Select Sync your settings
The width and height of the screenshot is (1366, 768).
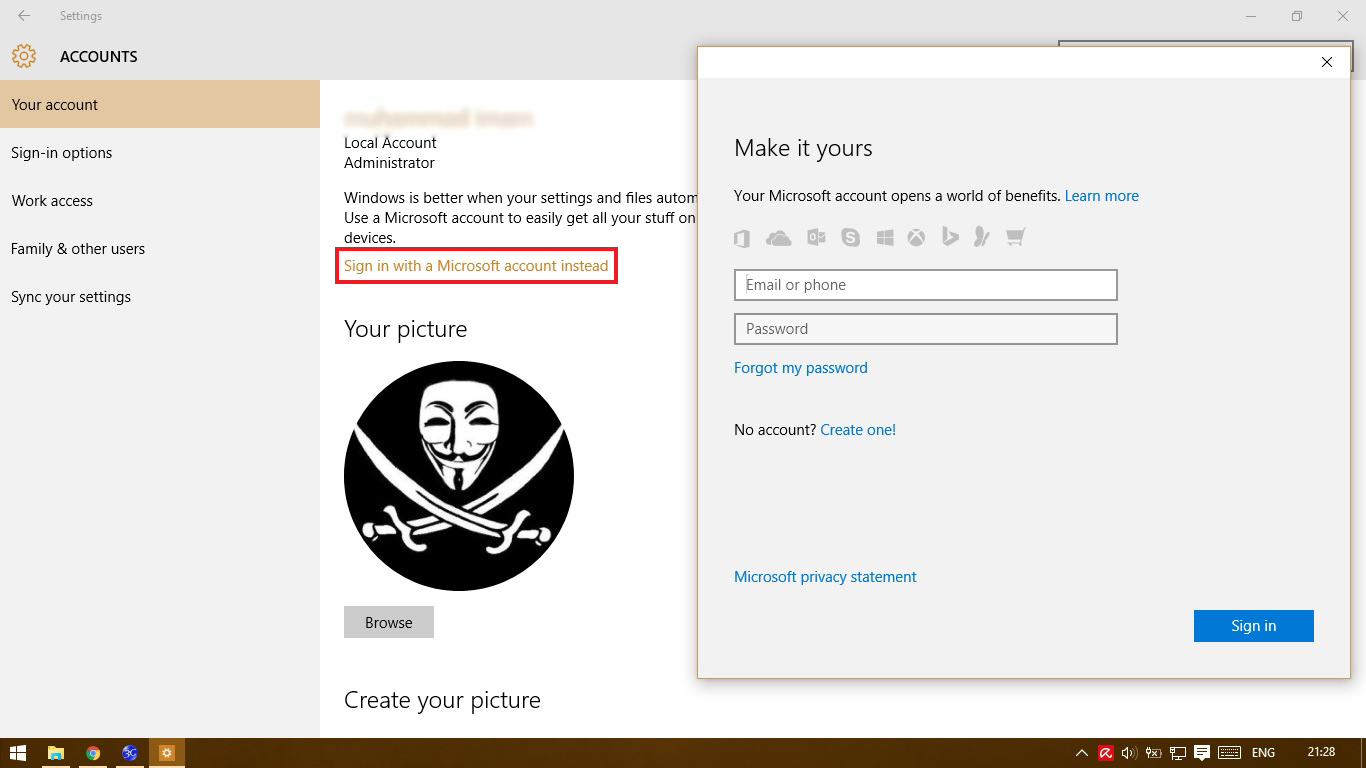pos(70,296)
